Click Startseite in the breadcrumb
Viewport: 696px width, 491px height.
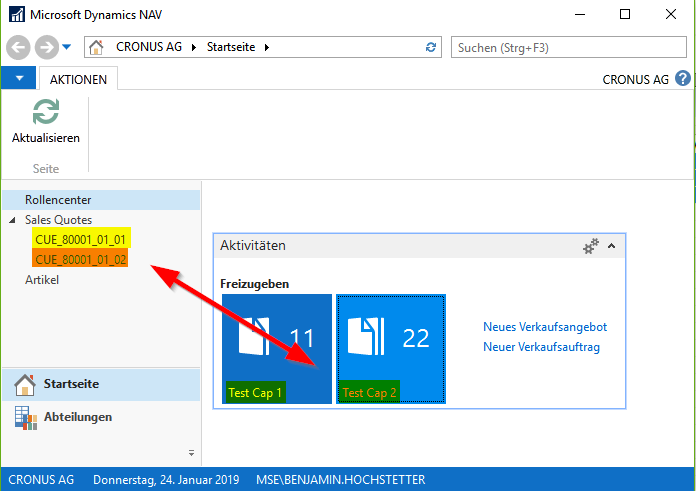point(231,47)
